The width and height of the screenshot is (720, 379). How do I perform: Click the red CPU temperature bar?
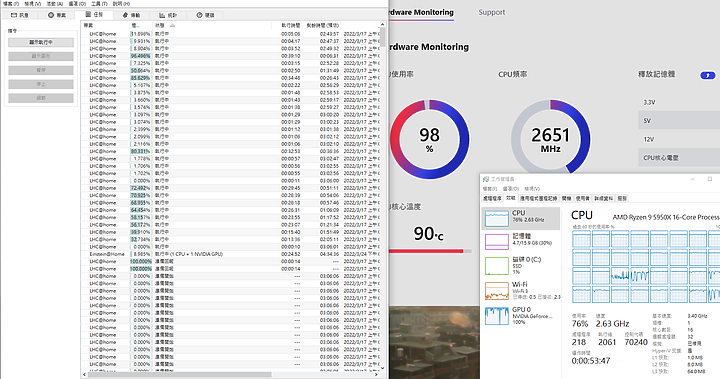coord(426,251)
